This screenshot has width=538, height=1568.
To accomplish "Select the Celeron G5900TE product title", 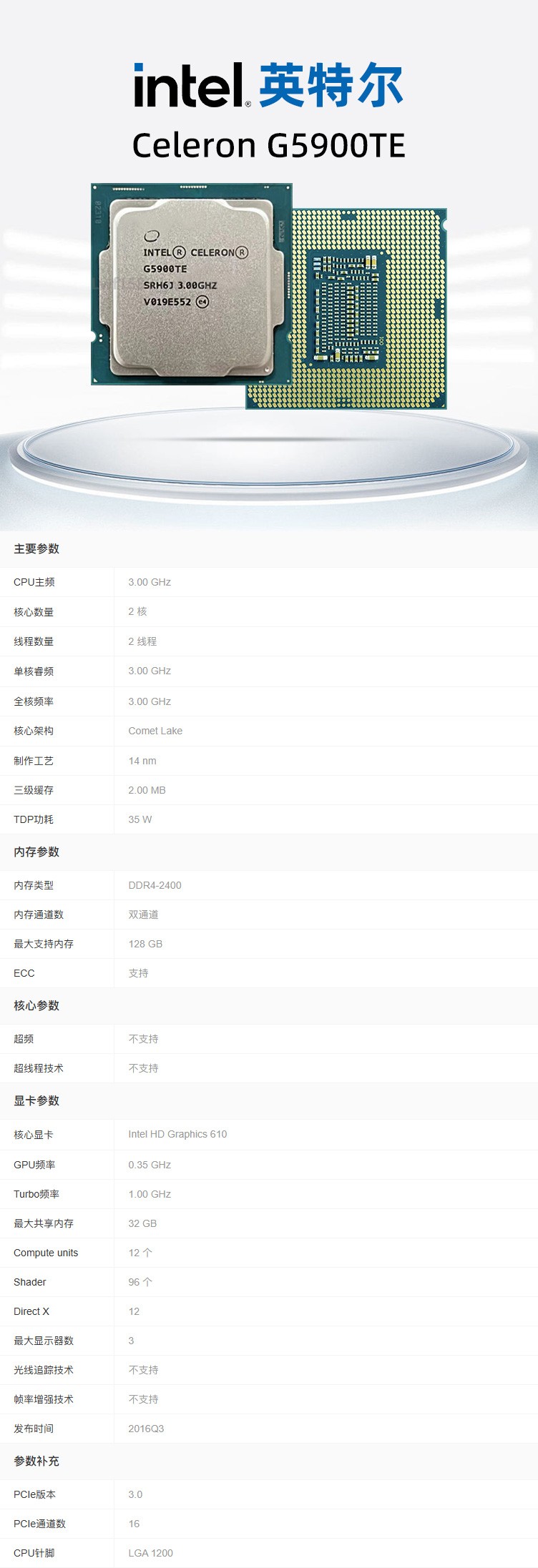I will tap(268, 145).
